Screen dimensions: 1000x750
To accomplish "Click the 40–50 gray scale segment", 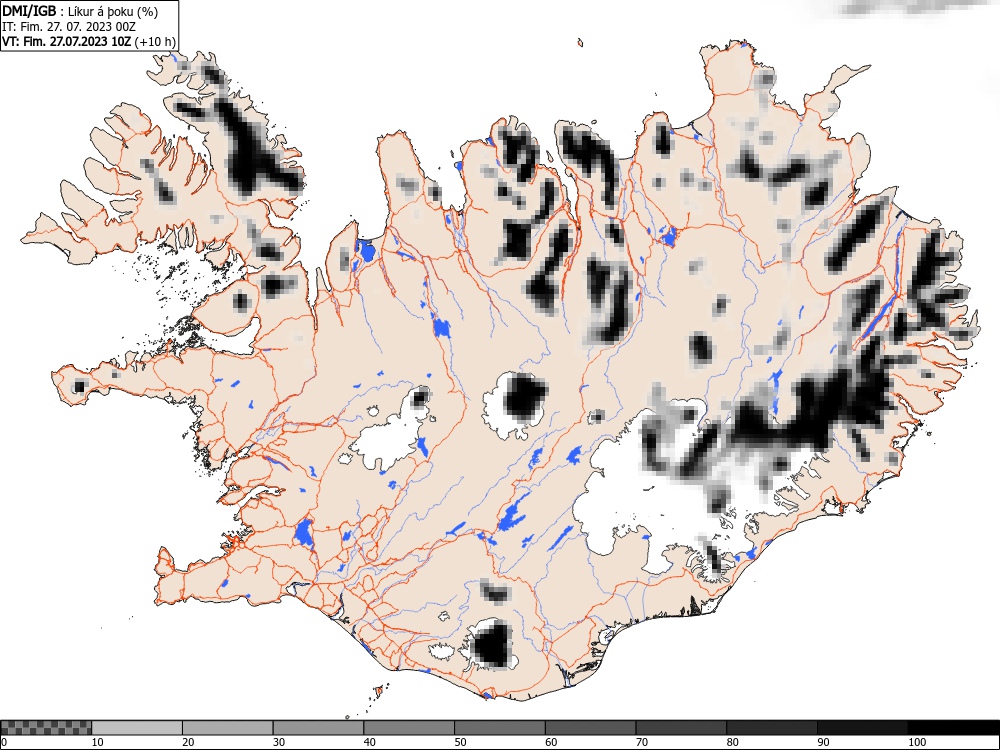I will click(409, 728).
